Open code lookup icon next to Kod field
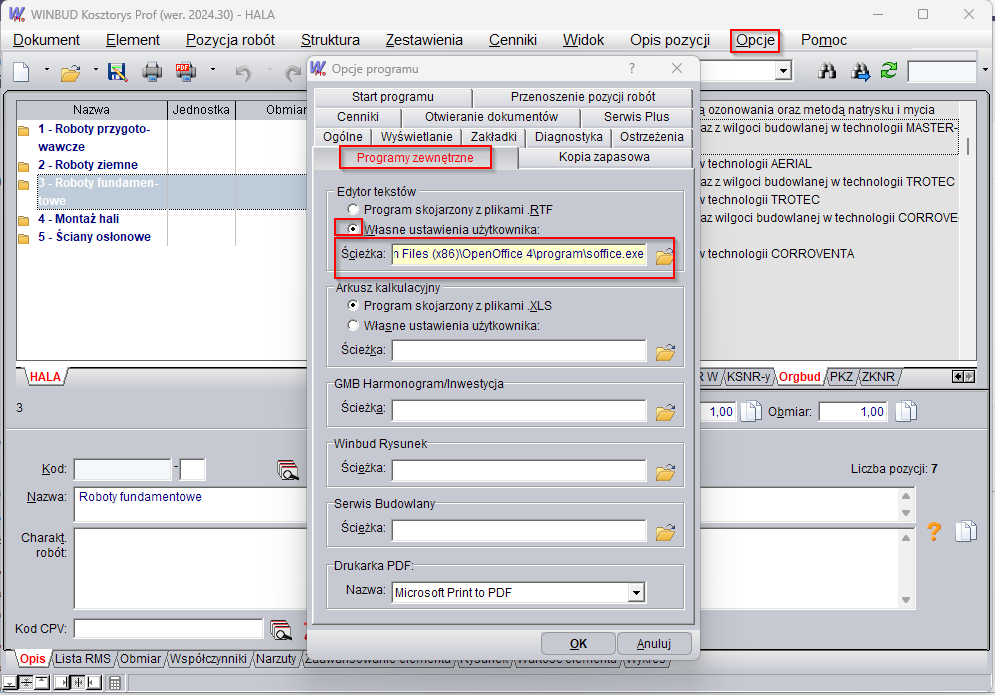Screen dimensions: 995x695 click(x=287, y=470)
